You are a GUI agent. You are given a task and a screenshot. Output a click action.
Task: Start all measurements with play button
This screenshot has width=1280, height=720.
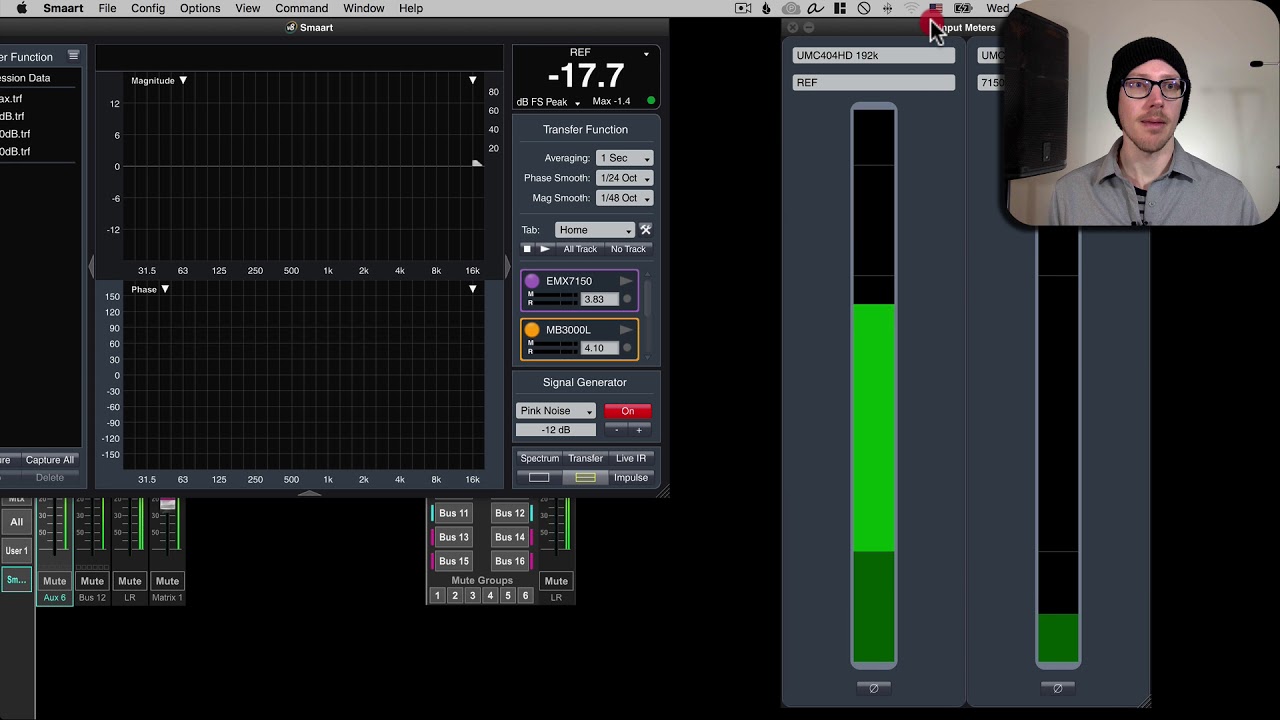pos(545,249)
